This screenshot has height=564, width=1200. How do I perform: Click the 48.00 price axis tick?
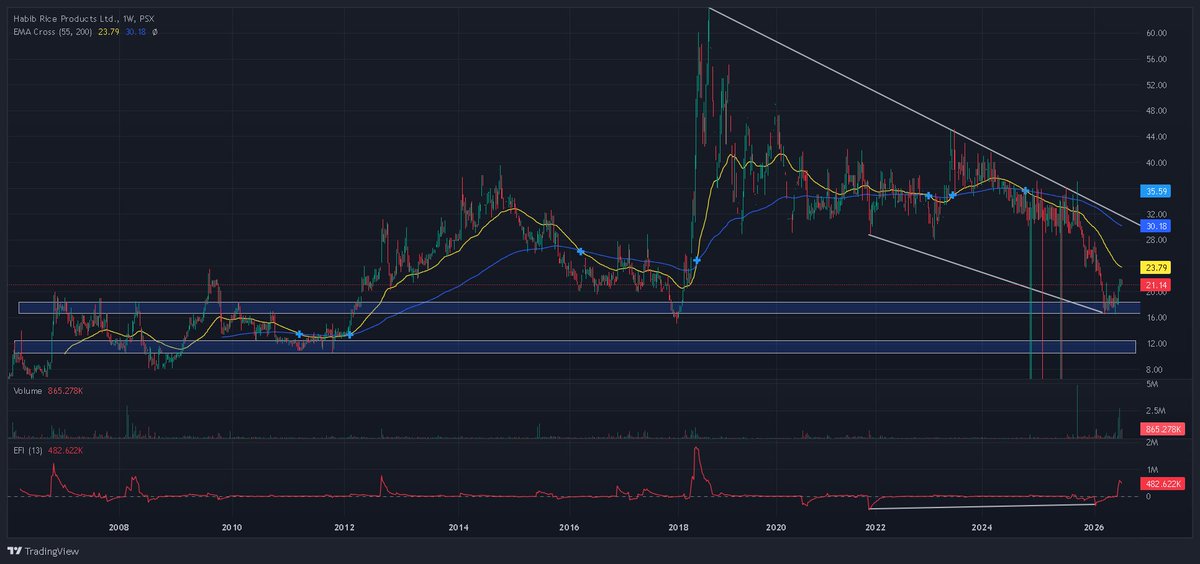(x=1157, y=111)
